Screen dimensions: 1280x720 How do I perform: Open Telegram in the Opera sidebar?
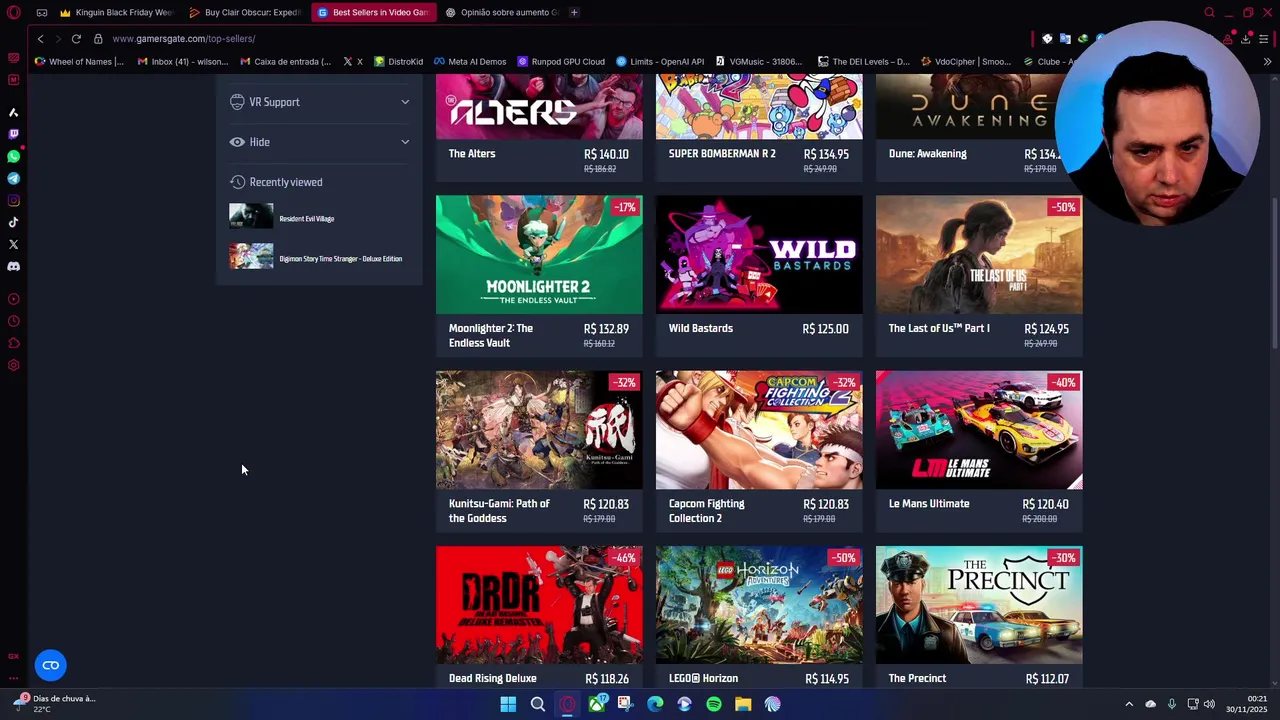[x=13, y=178]
